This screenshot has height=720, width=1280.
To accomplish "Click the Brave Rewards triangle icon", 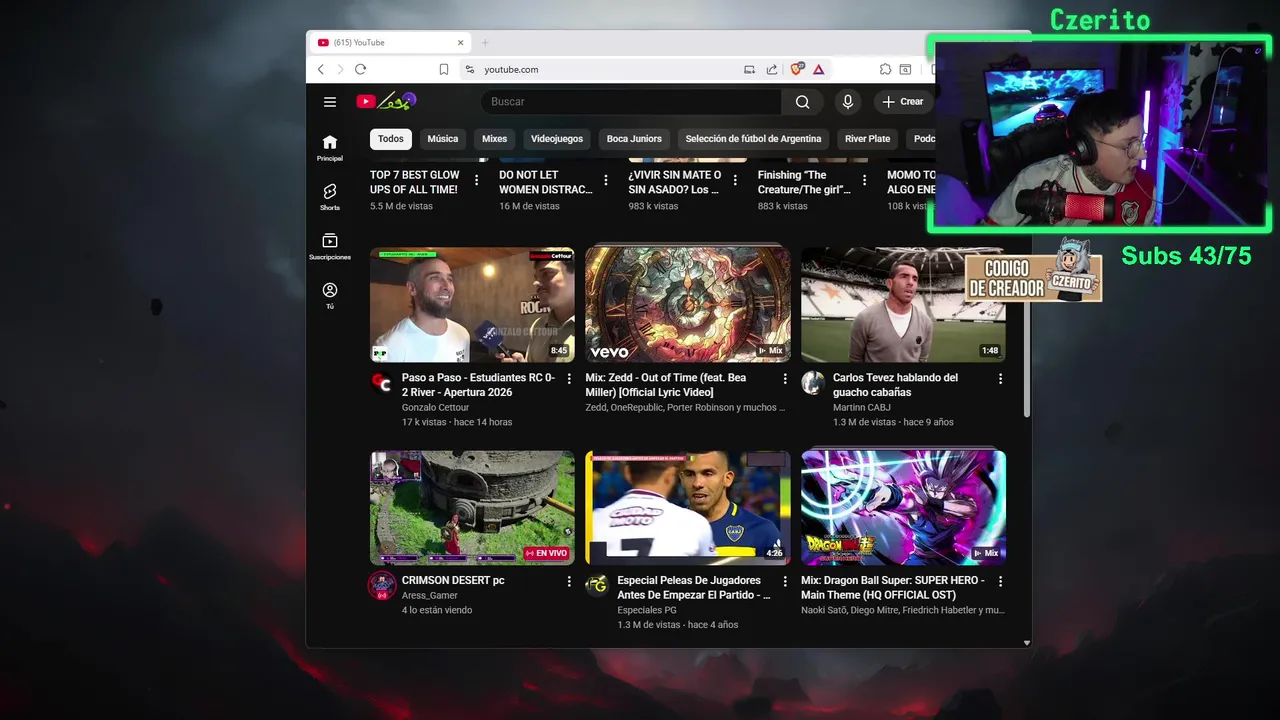I will tap(818, 69).
